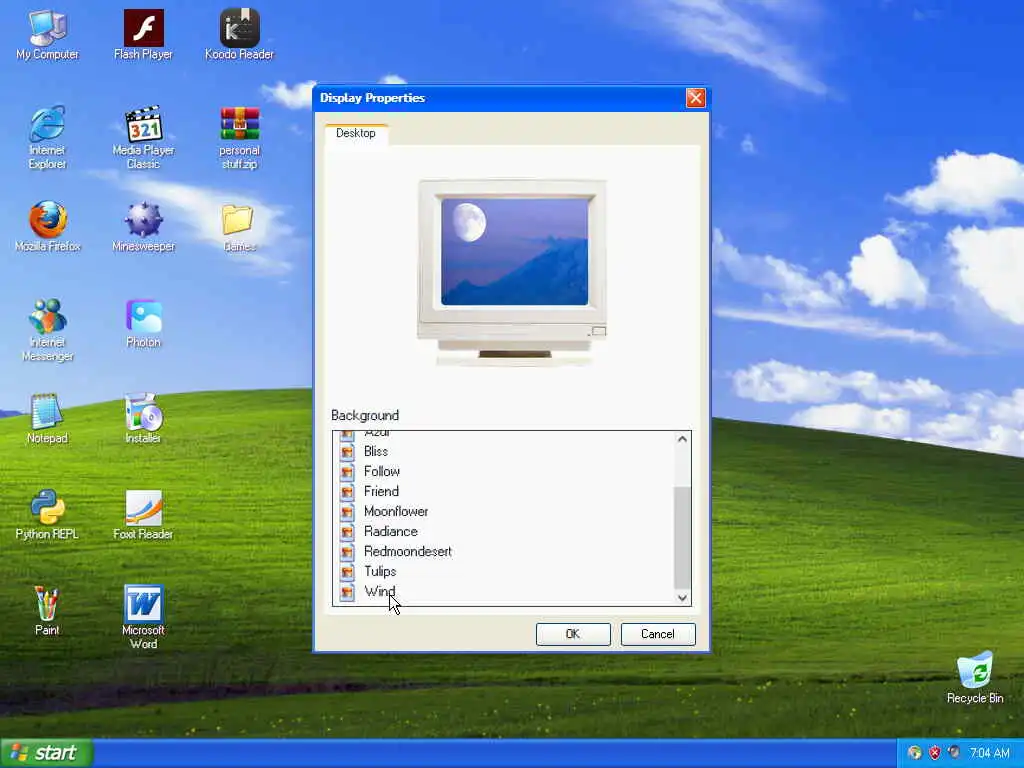Cancel the Display Properties dialog
The width and height of the screenshot is (1024, 768).
(x=658, y=634)
